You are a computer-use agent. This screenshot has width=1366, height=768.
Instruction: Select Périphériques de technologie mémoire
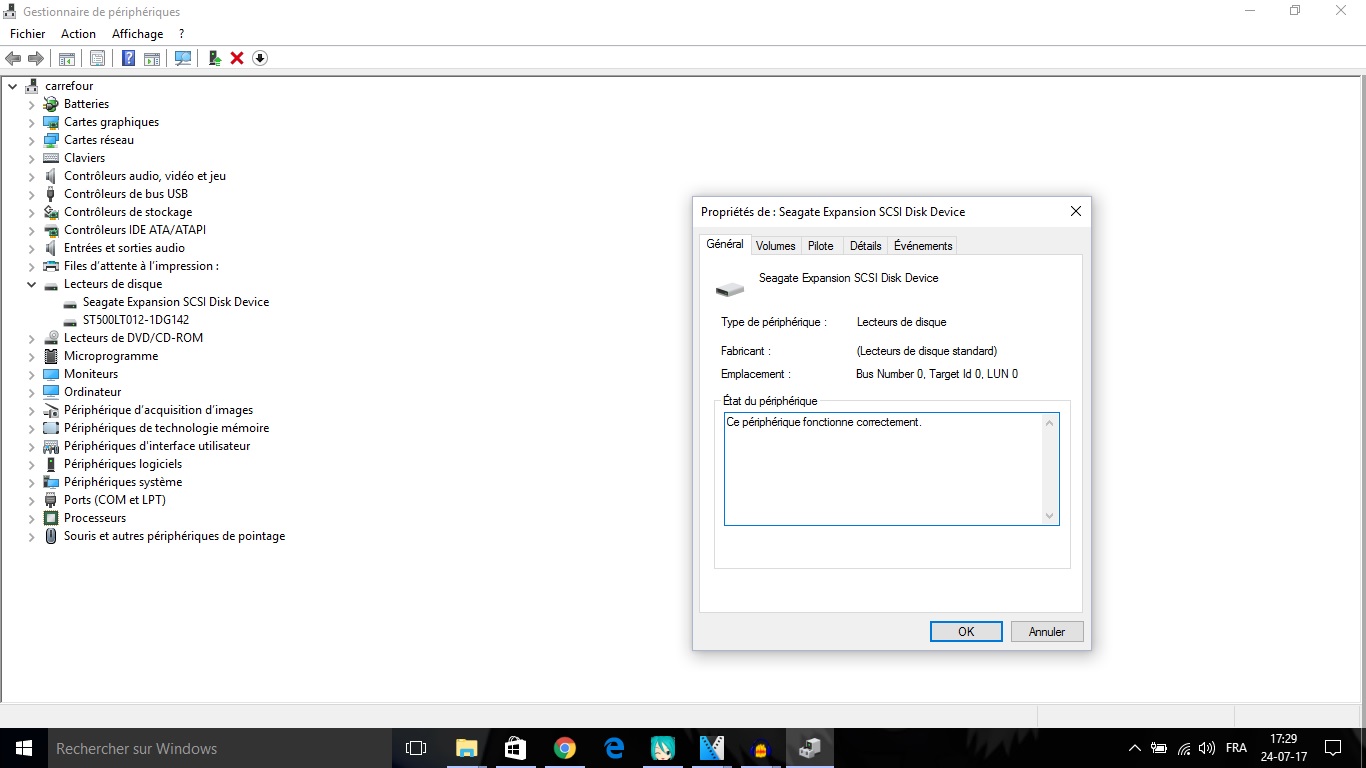tap(166, 428)
